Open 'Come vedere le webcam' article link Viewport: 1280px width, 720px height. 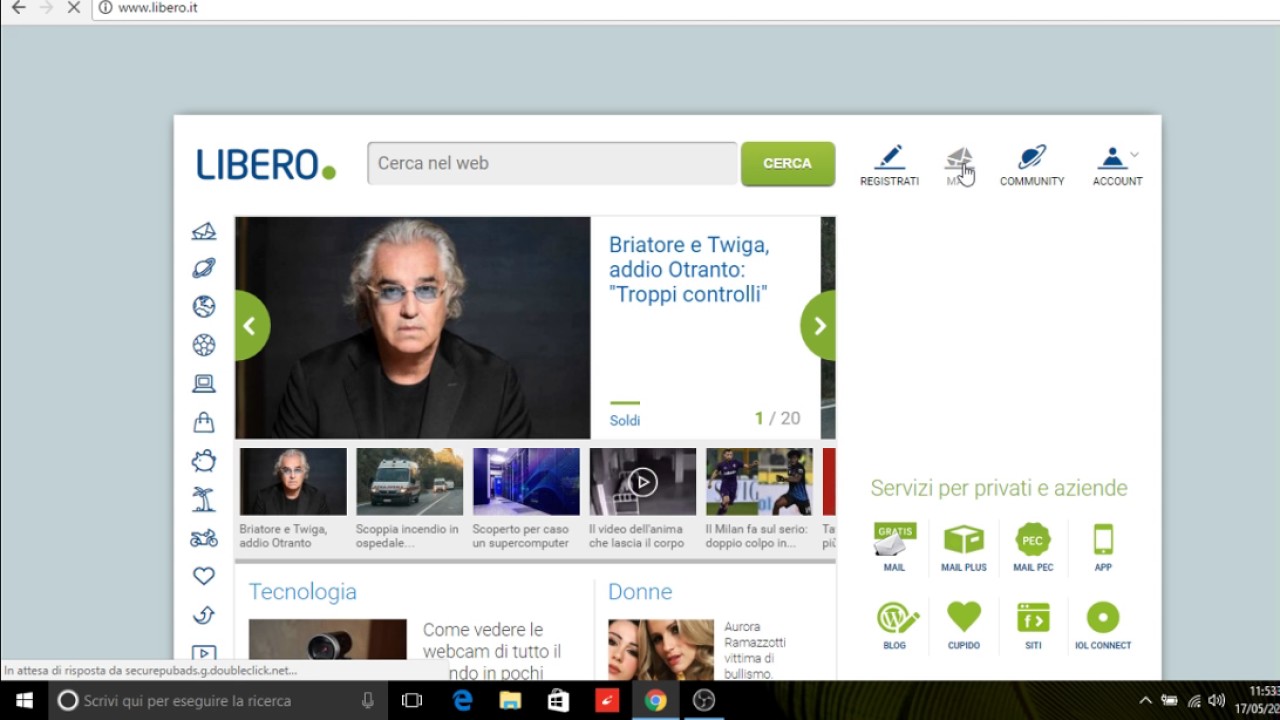pos(492,650)
